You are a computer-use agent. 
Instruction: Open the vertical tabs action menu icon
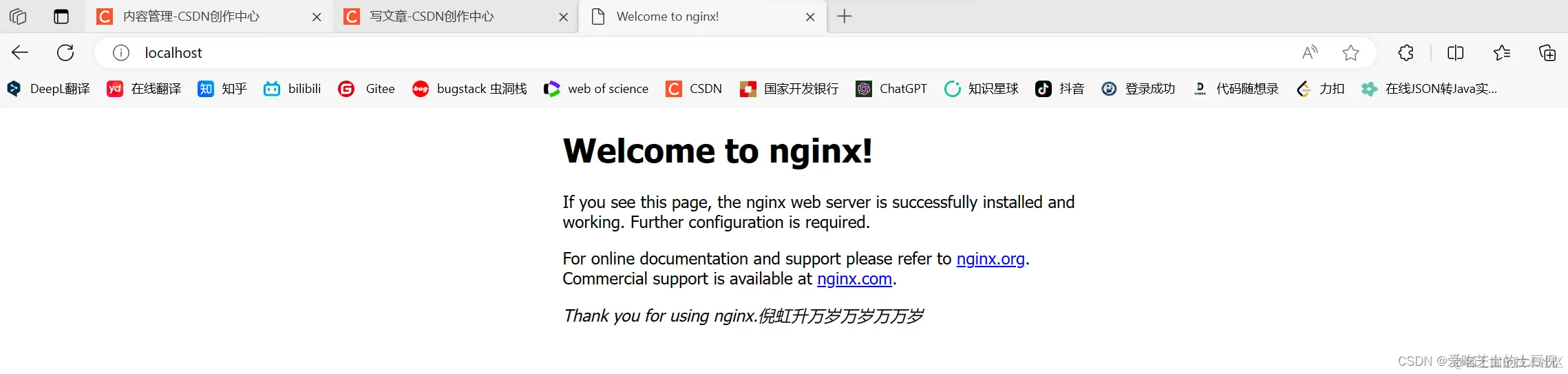point(61,17)
